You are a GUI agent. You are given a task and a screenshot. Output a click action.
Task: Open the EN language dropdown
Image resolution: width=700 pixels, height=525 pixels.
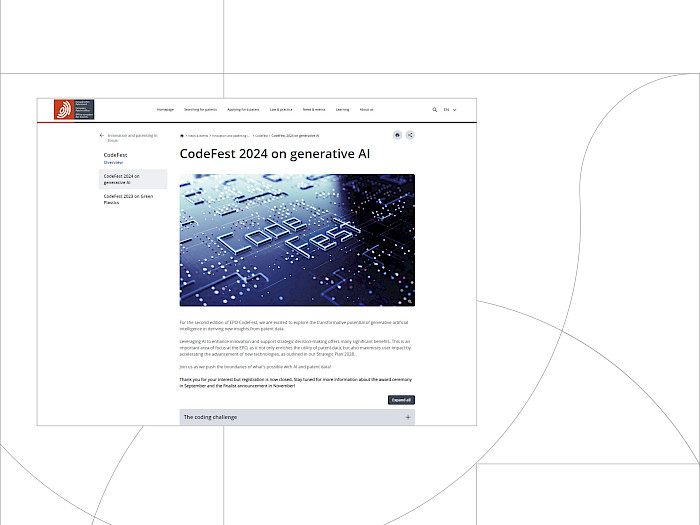pyautogui.click(x=450, y=110)
